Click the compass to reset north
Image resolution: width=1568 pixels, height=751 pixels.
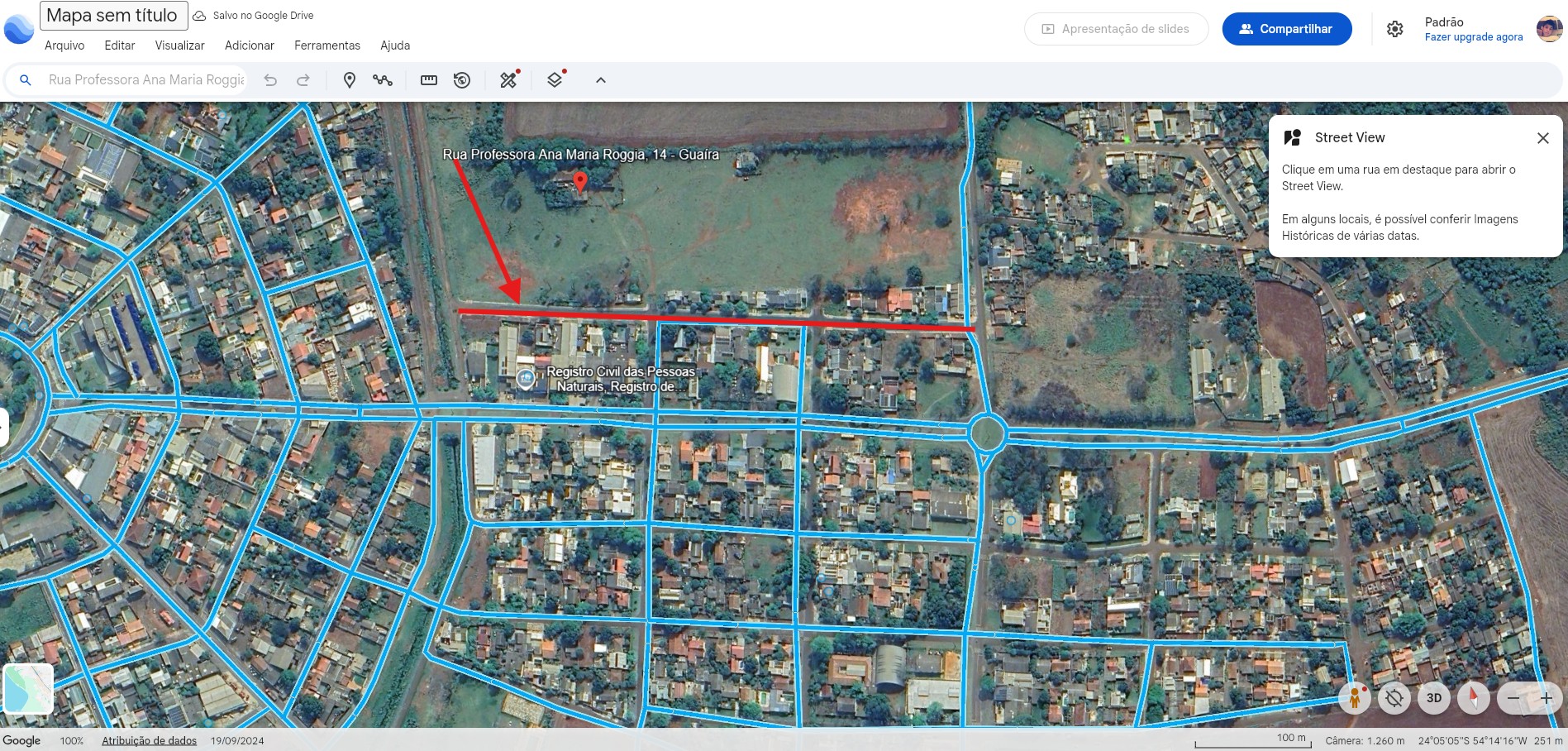pyautogui.click(x=1473, y=698)
